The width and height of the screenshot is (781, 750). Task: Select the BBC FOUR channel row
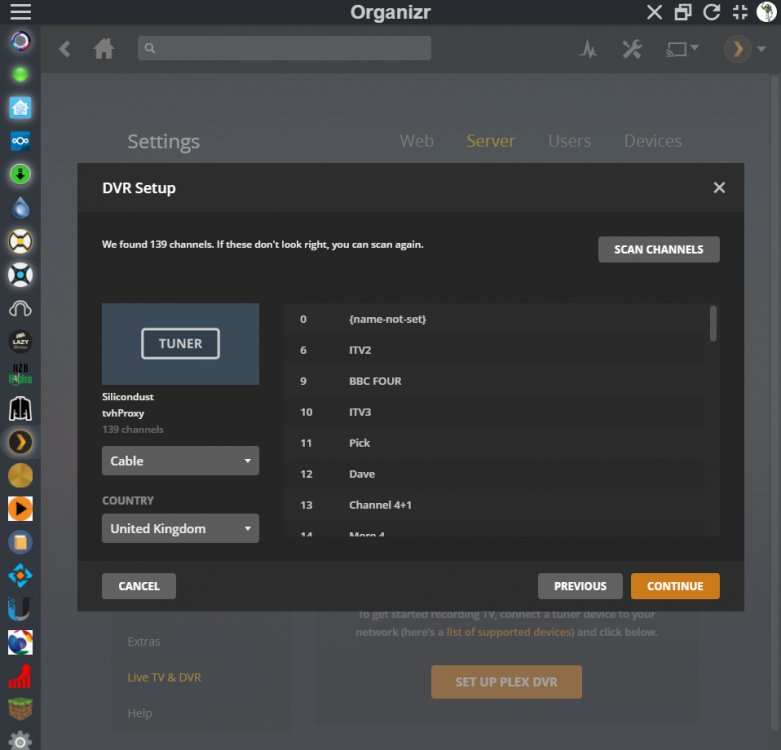494,381
